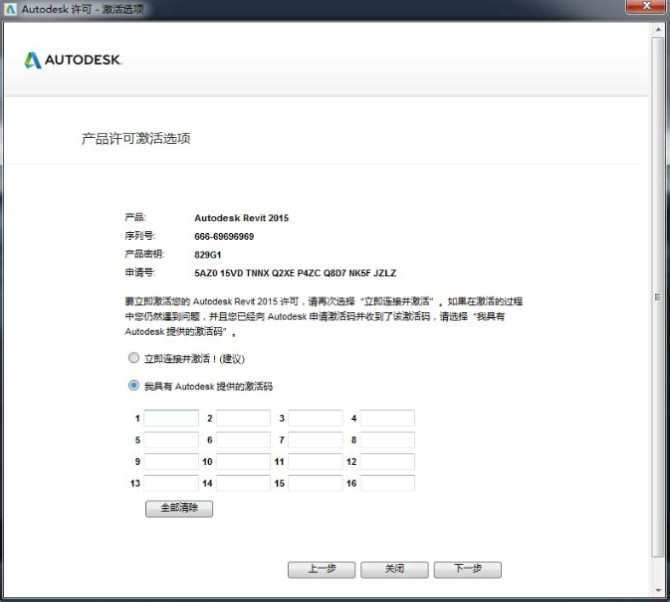670x602 pixels.
Task: Click the scrollbar up arrow
Action: 658,29
